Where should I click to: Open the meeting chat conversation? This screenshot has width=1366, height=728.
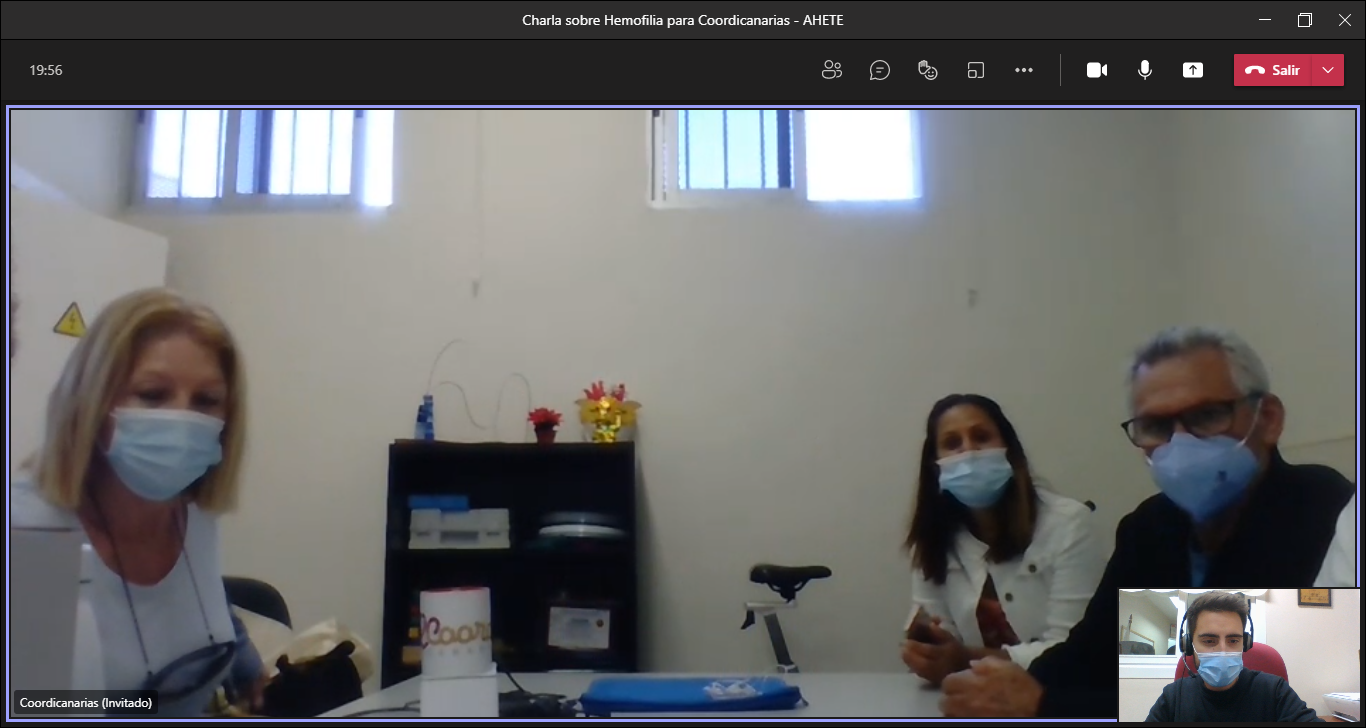click(880, 70)
